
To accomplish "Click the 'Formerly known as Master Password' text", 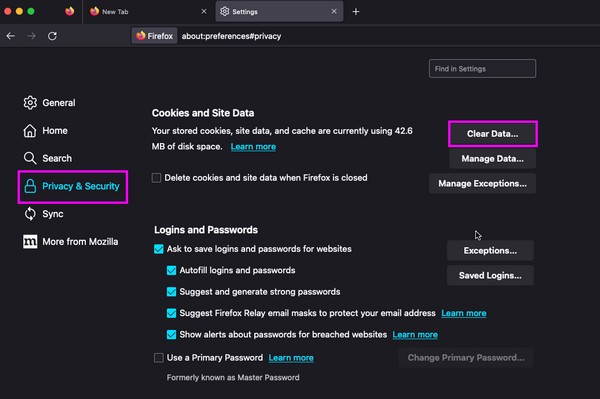I will (233, 378).
